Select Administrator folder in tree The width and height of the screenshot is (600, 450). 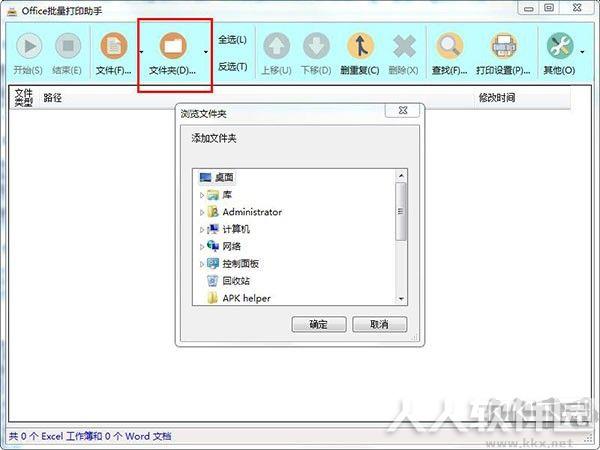pyautogui.click(x=245, y=212)
